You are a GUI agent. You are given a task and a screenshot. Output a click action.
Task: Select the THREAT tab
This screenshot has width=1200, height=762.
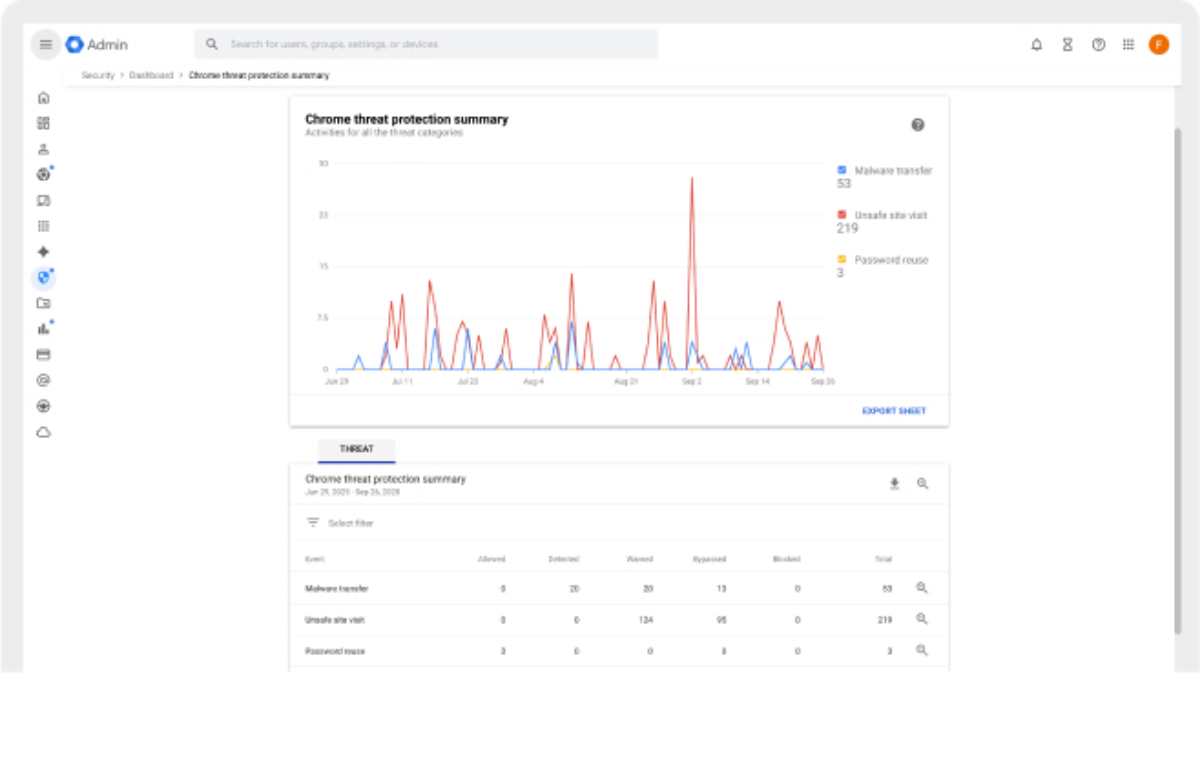[x=357, y=449]
